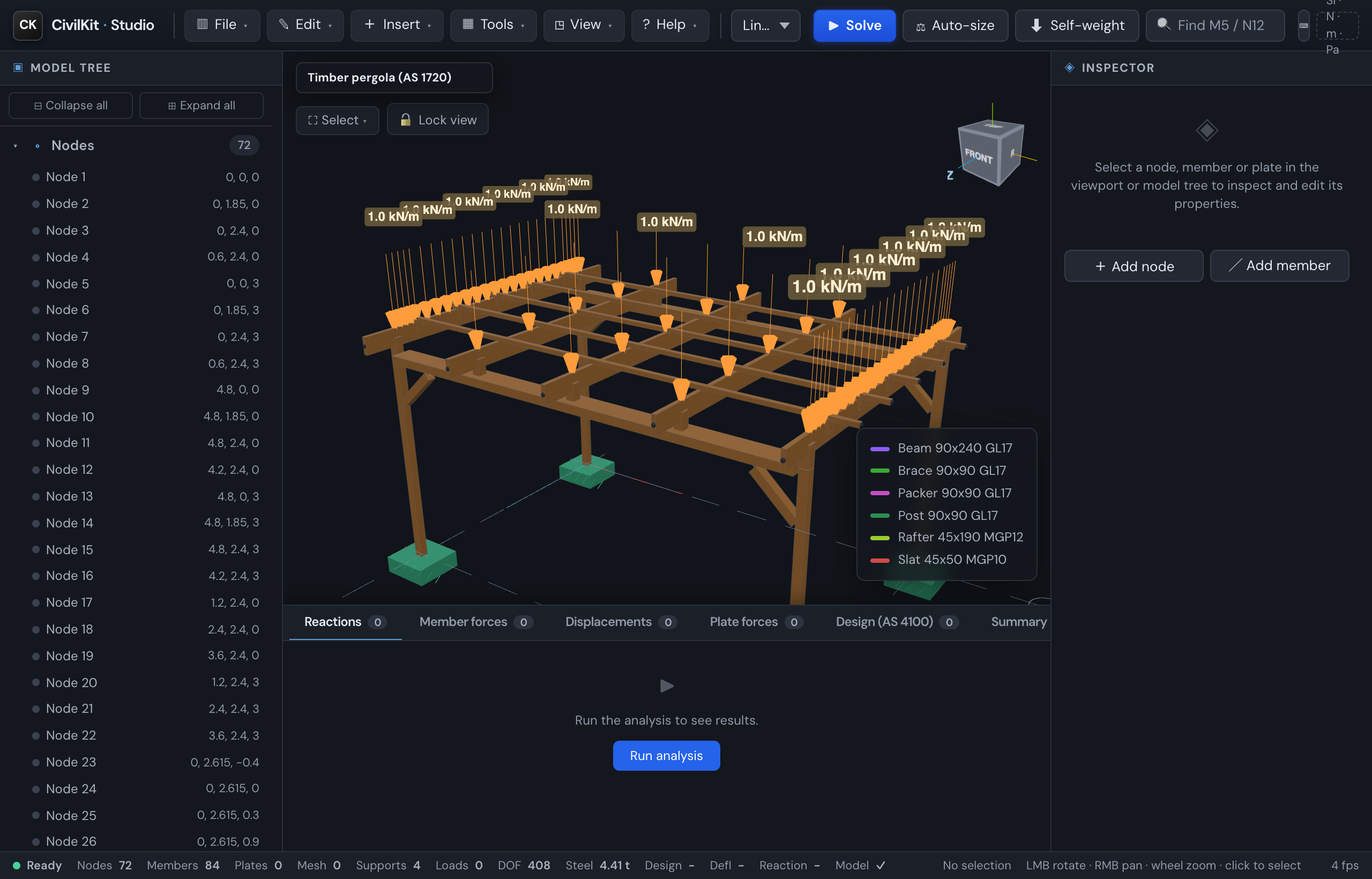Open the Tools menu
The image size is (1372, 879).
point(493,25)
